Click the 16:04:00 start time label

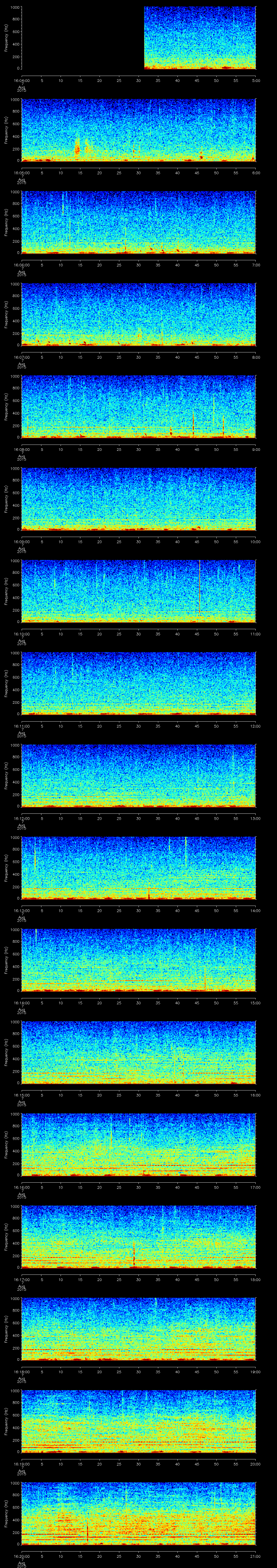[x=21, y=80]
